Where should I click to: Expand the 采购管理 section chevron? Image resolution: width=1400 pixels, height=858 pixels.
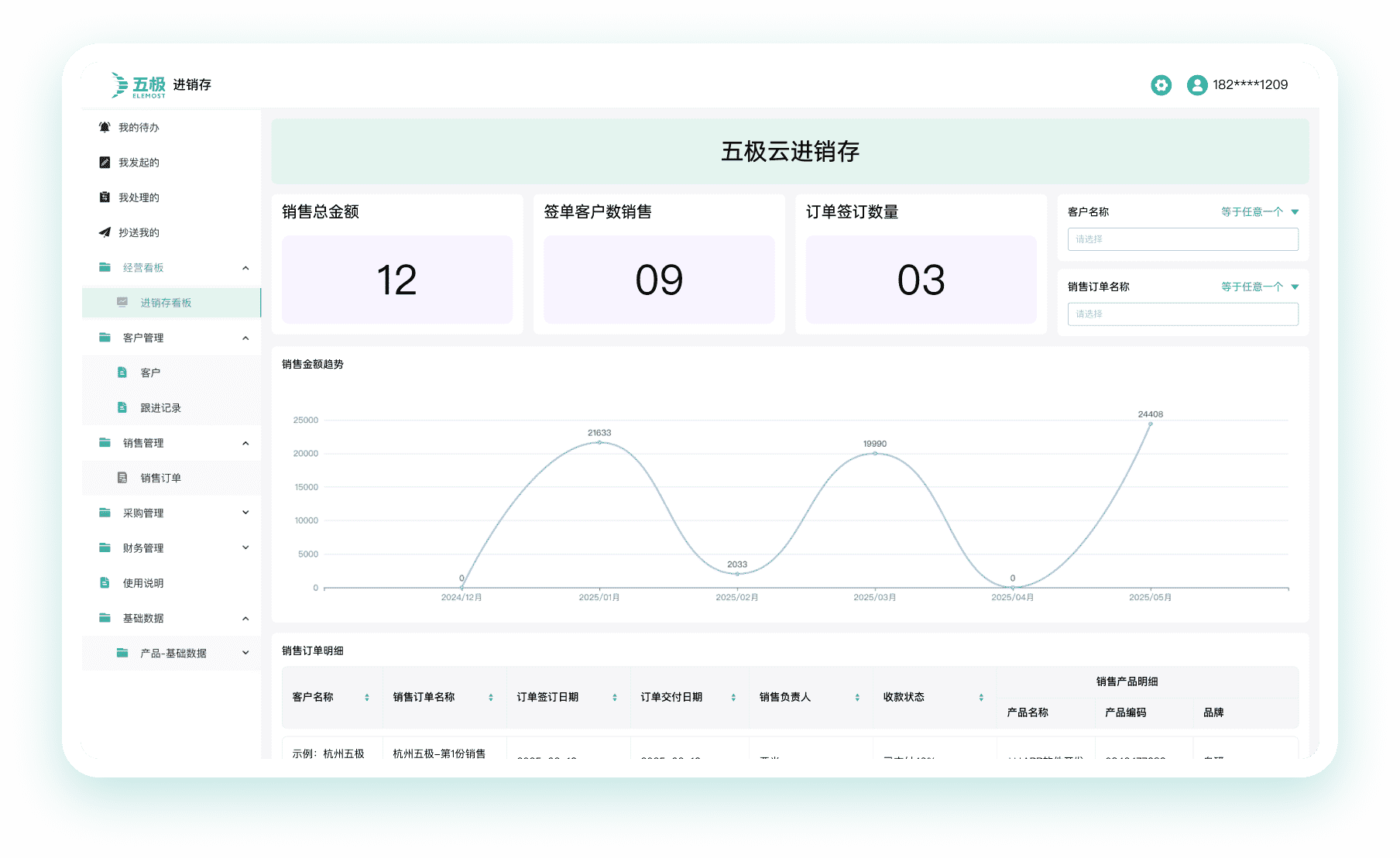pos(245,513)
